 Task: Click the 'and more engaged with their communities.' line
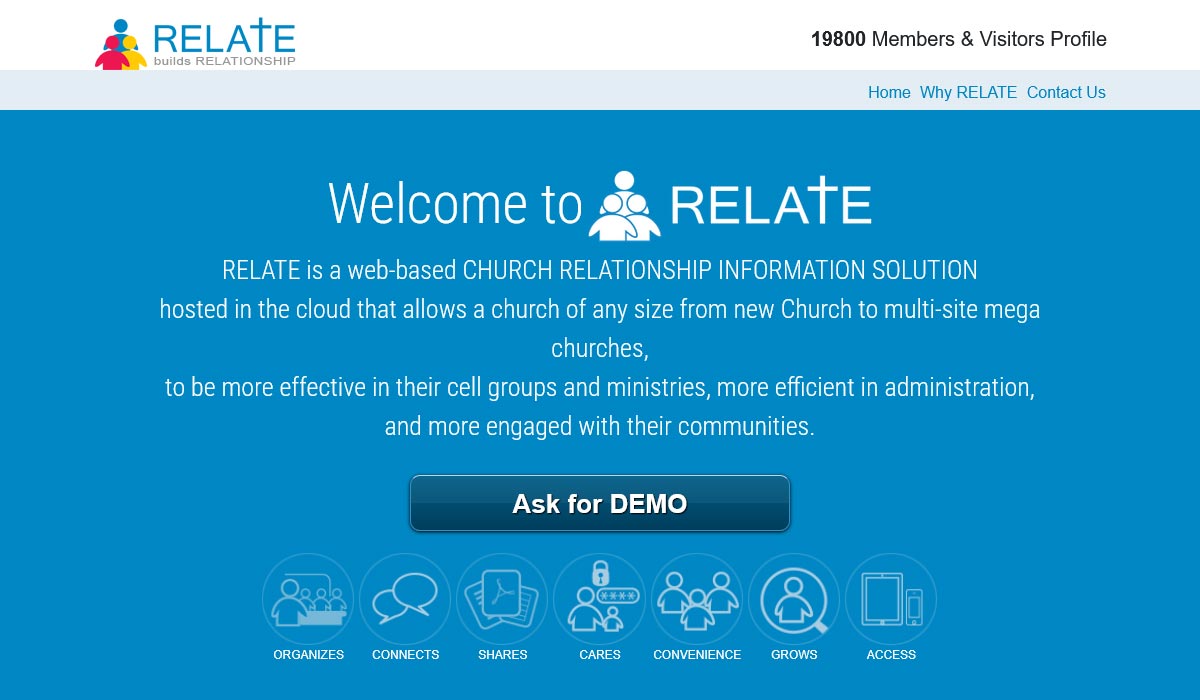tap(600, 427)
